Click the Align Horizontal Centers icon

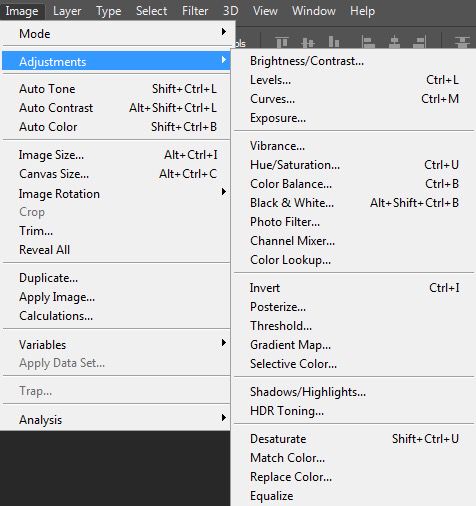tap(394, 42)
